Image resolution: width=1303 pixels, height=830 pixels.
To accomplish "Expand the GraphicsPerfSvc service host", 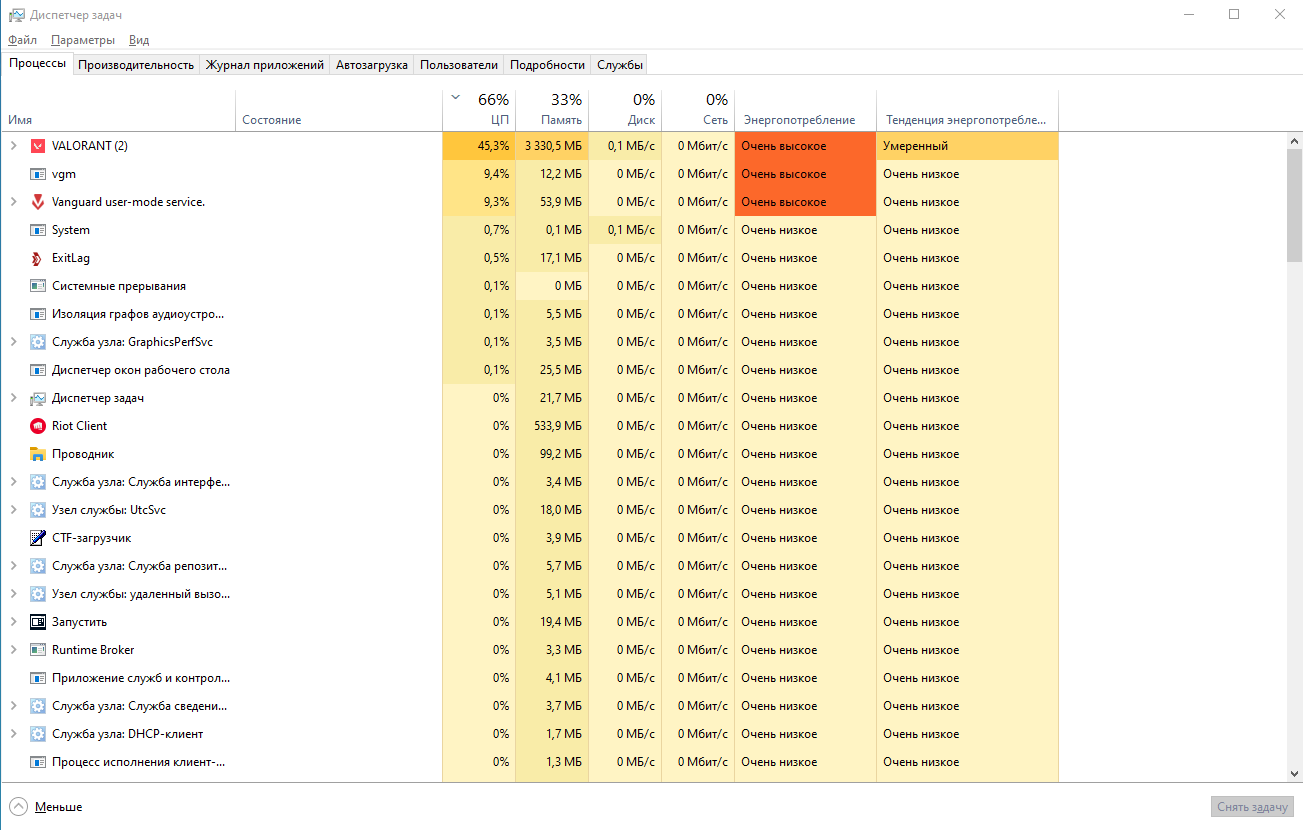I will [x=13, y=342].
